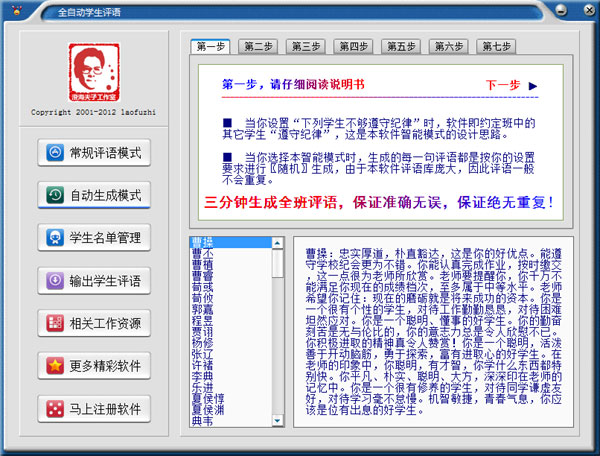
Task: Click inside the generated comment text area
Action: click(440, 340)
